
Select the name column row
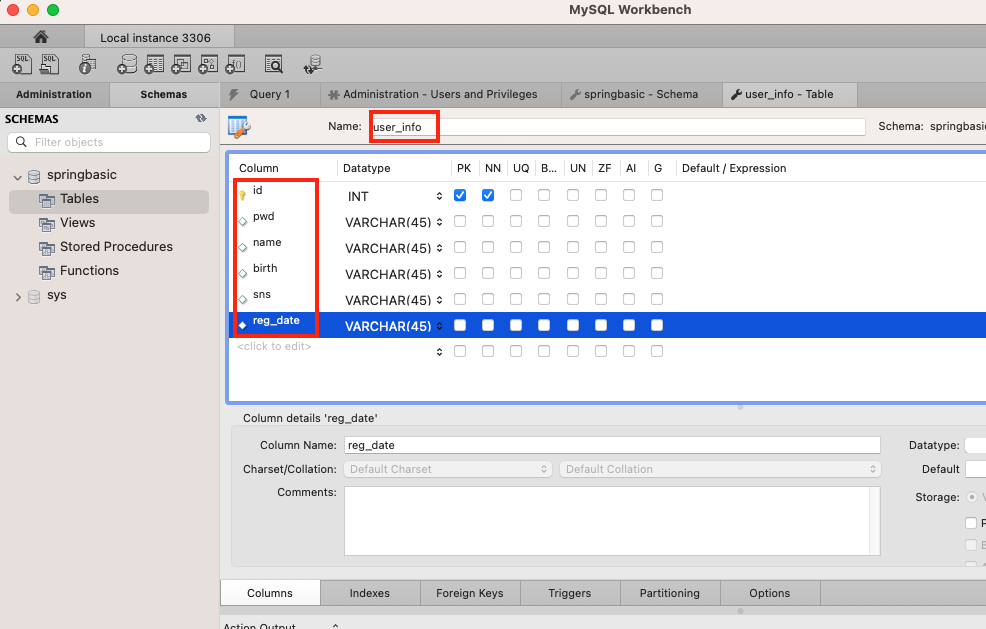[x=607, y=247]
